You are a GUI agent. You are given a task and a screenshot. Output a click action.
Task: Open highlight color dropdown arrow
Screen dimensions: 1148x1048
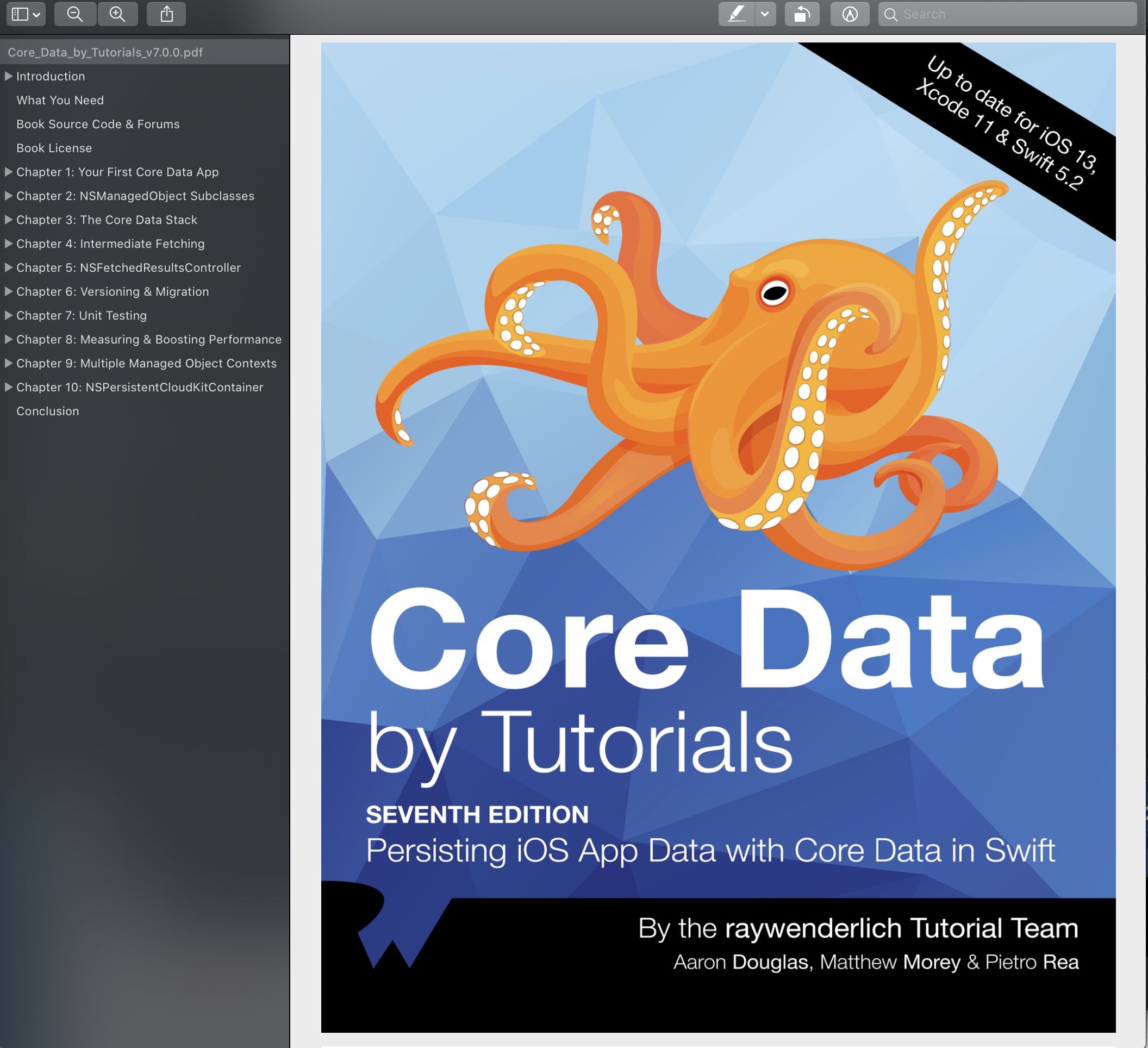click(765, 14)
